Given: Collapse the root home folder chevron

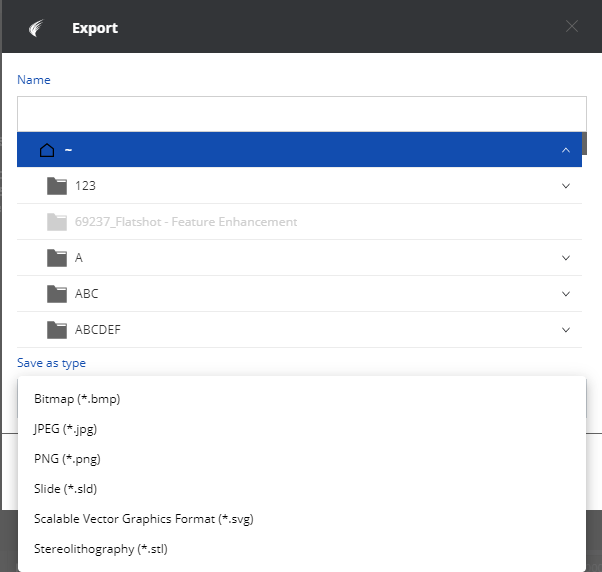Looking at the screenshot, I should click(566, 150).
